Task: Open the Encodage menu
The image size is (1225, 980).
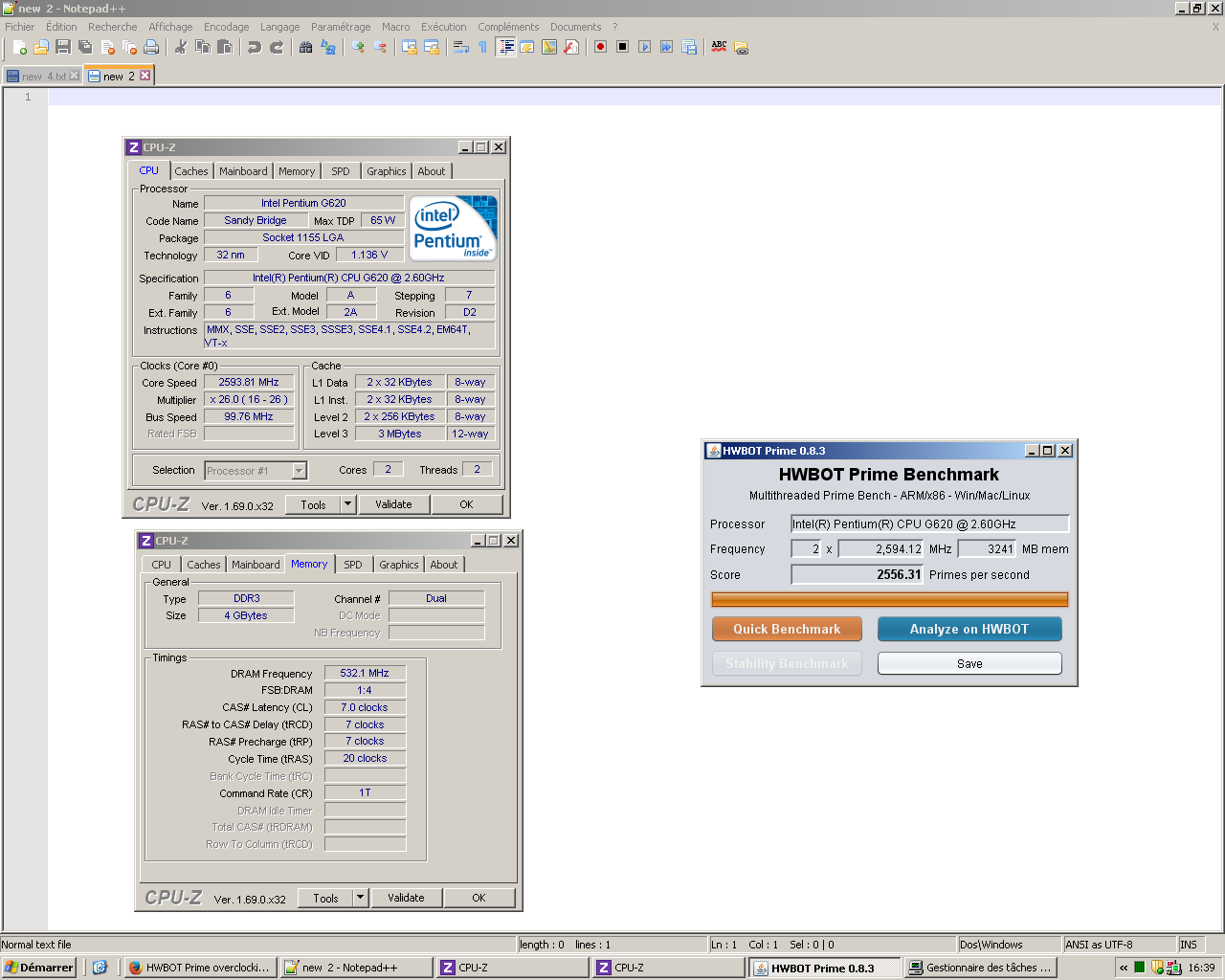Action: [x=227, y=27]
